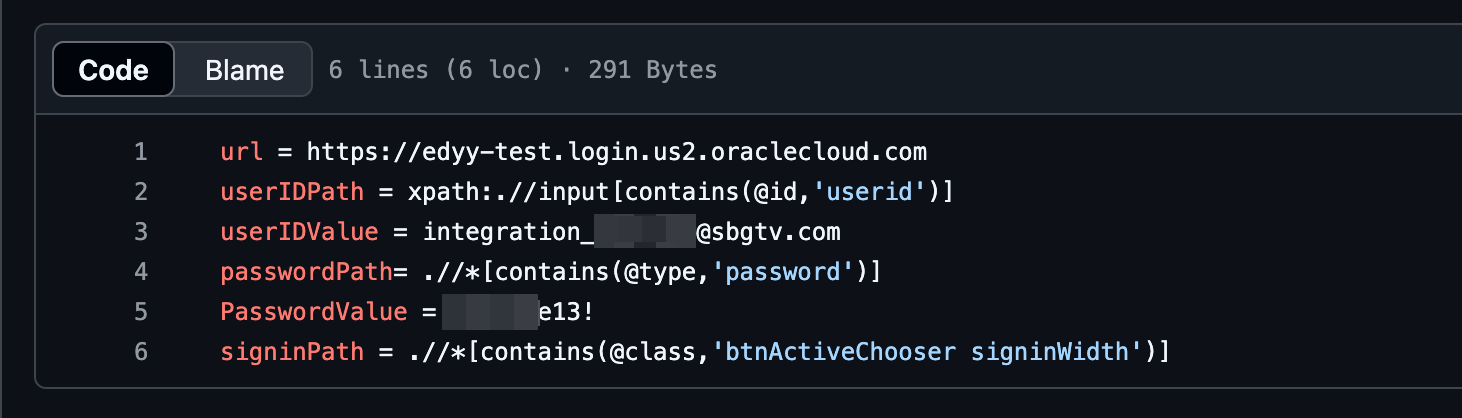The image size is (1462, 418).
Task: Click the oraclecloud.com URL value
Action: click(617, 153)
